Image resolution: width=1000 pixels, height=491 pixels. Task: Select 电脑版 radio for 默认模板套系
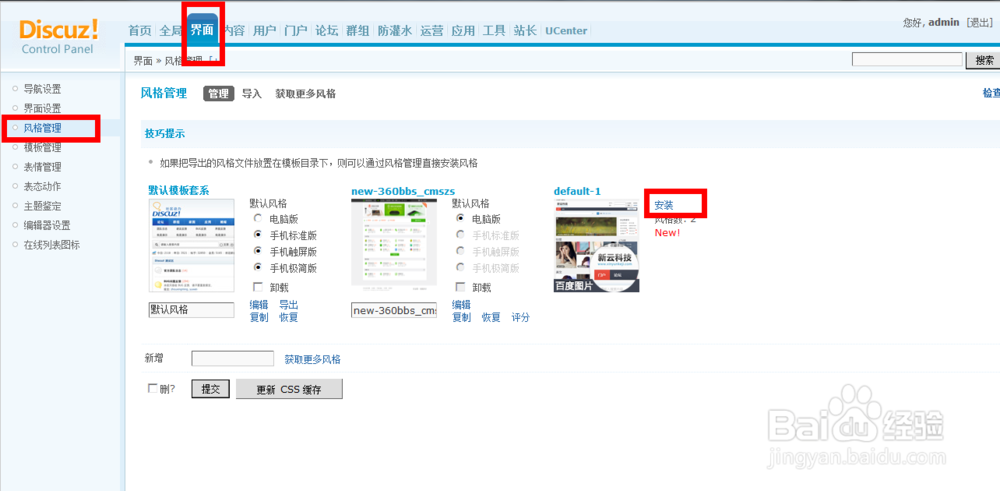(x=258, y=218)
